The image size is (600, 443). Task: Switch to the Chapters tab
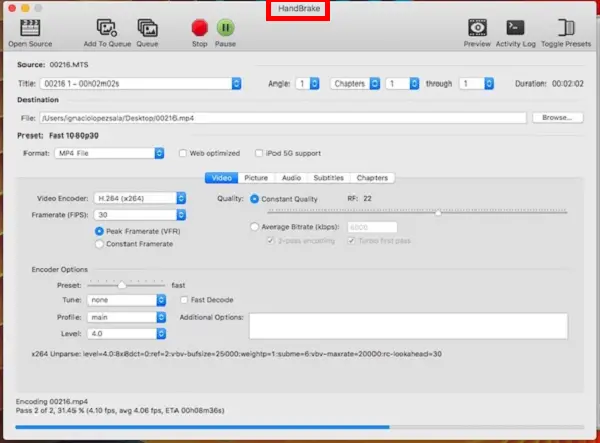click(x=372, y=178)
